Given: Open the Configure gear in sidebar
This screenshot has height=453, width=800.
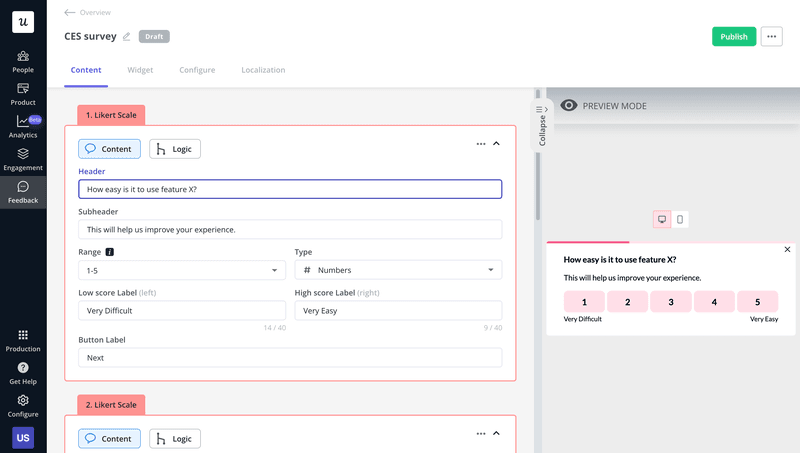Looking at the screenshot, I should (23, 405).
